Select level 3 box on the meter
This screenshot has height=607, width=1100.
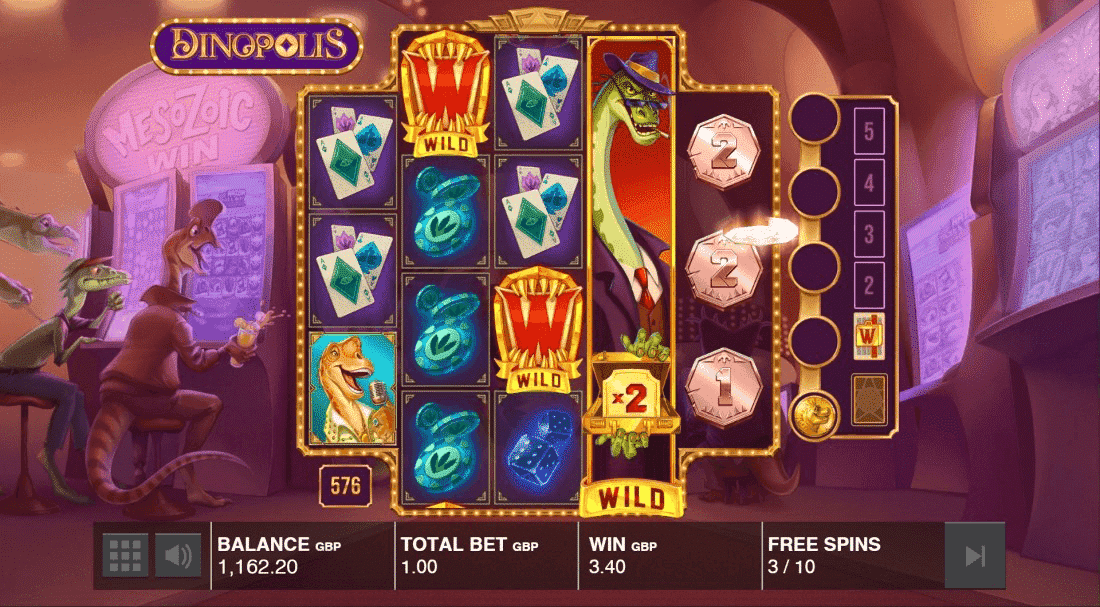pyautogui.click(x=868, y=234)
